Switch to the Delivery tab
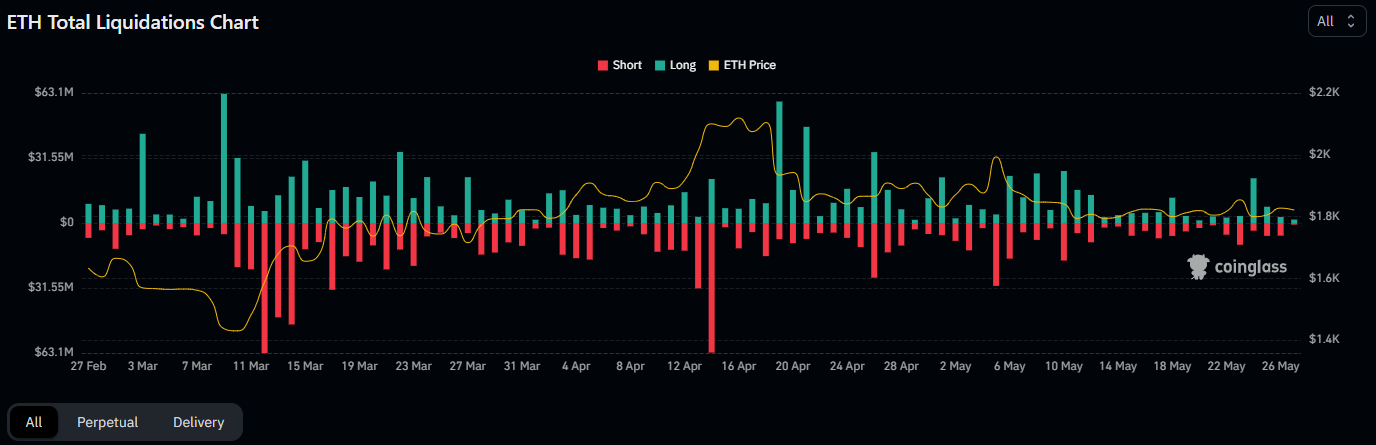This screenshot has width=1376, height=445. [x=198, y=422]
